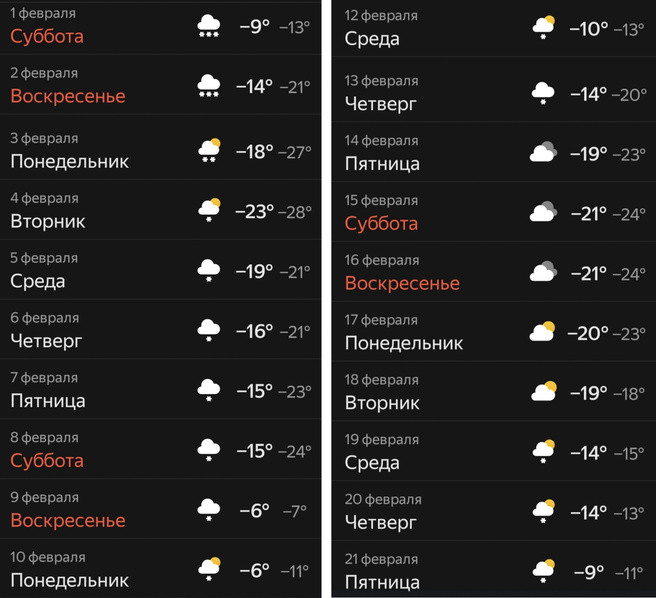This screenshot has height=598, width=656.
Task: Select the Понедельник 10 февраля row
Action: (69, 580)
